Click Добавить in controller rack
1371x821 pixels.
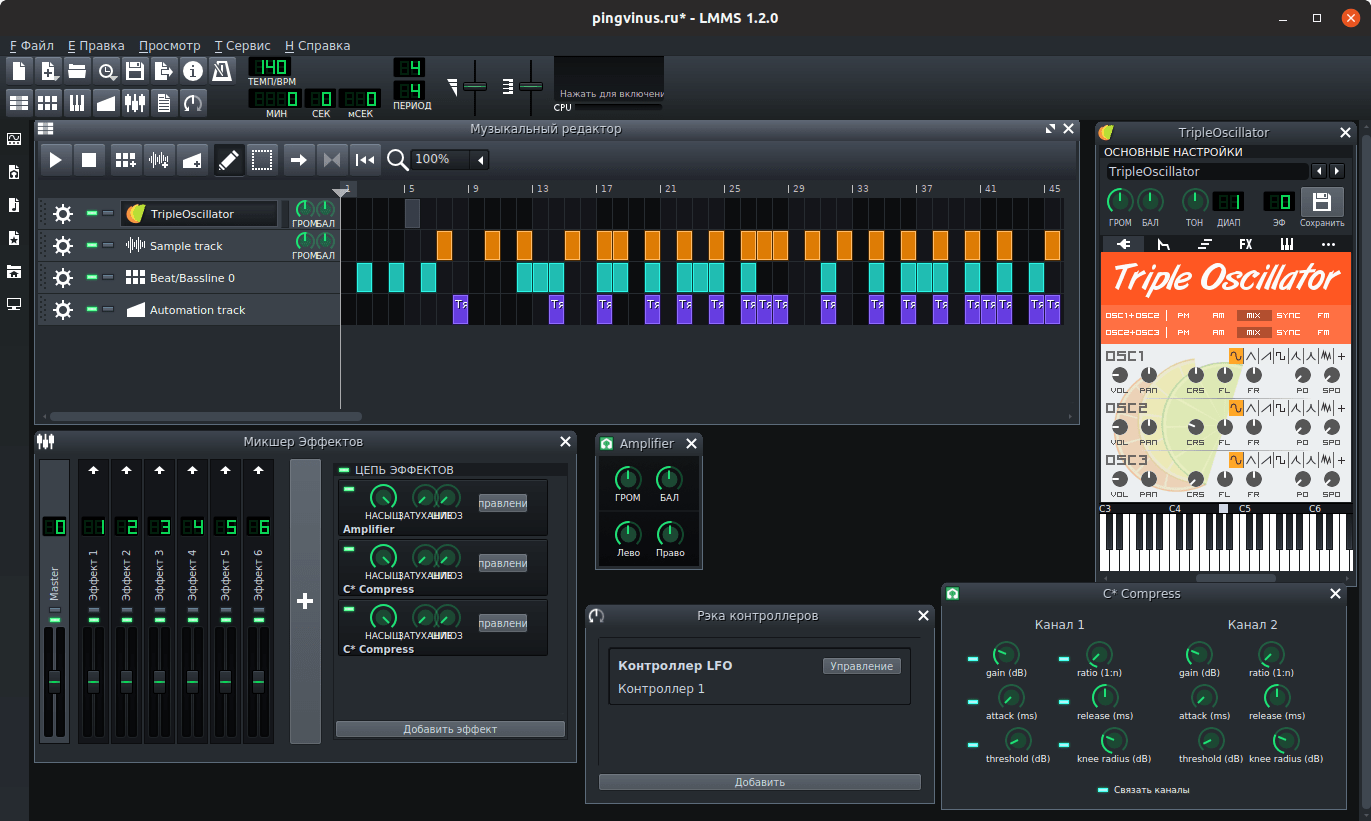click(x=760, y=782)
